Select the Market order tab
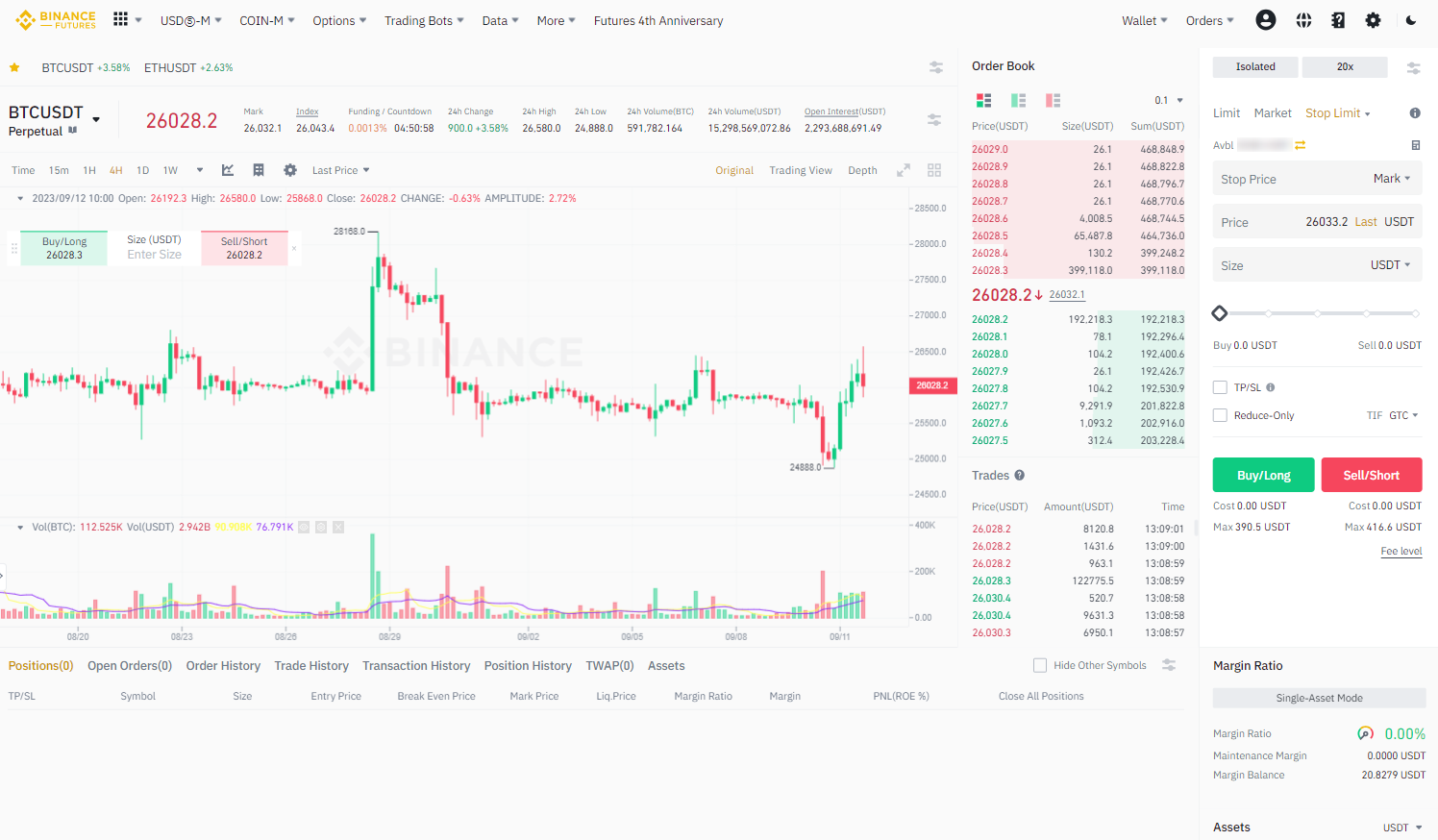 point(1273,113)
